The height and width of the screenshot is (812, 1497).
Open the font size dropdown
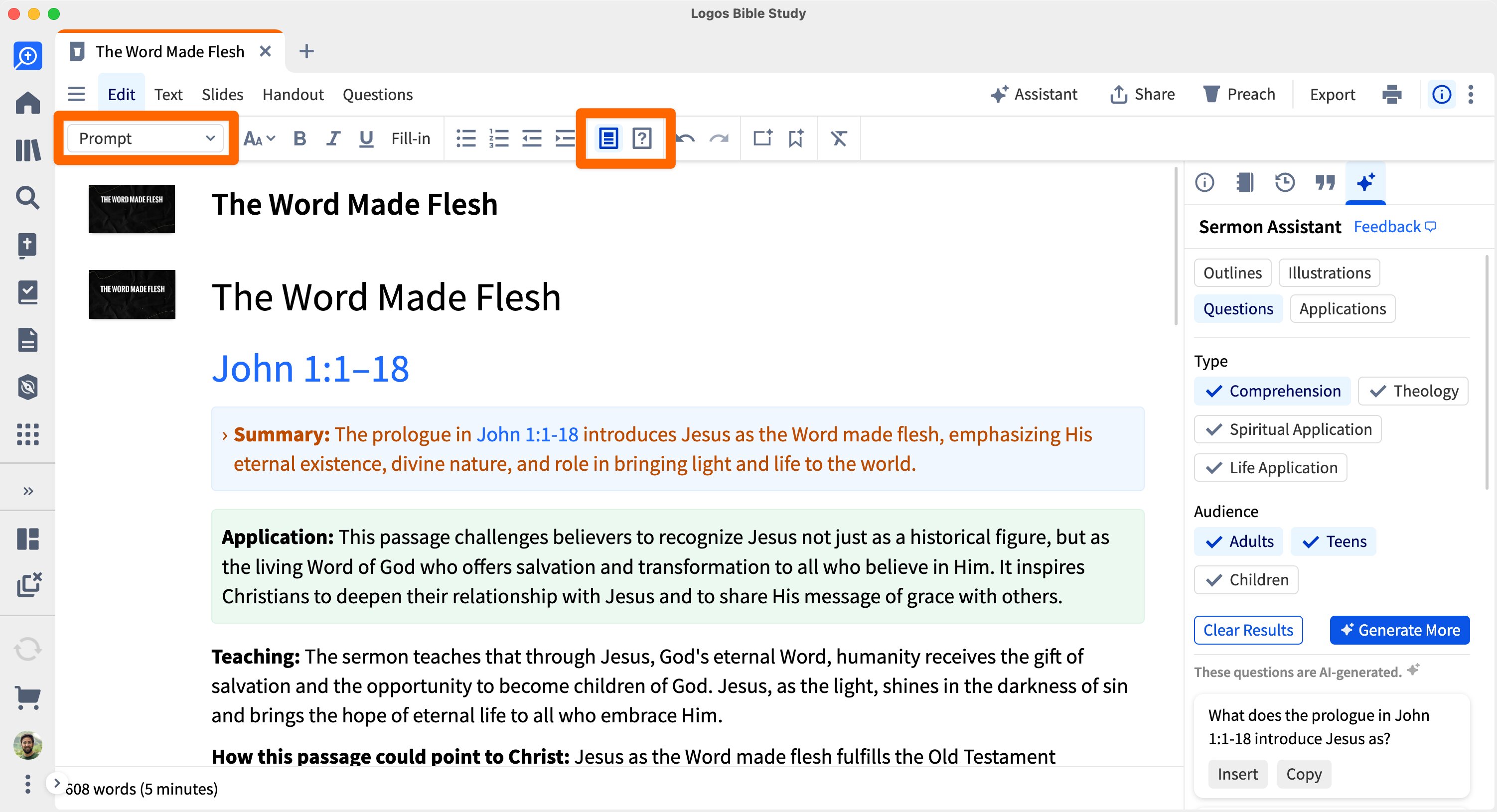(x=259, y=138)
